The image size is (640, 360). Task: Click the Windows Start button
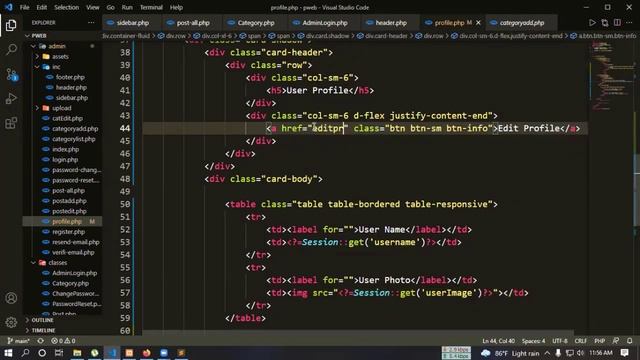tap(8, 353)
